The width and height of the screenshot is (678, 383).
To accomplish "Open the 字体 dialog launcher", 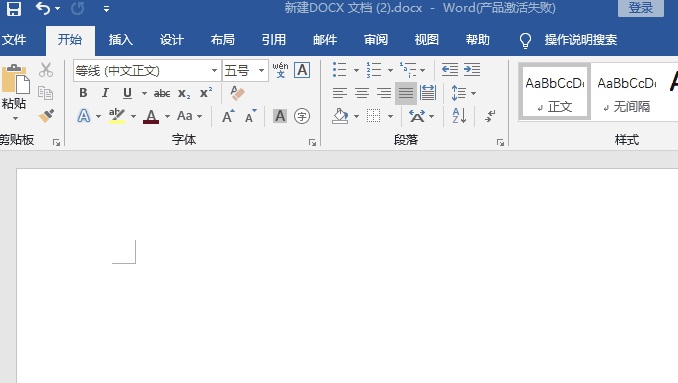I will [x=312, y=142].
